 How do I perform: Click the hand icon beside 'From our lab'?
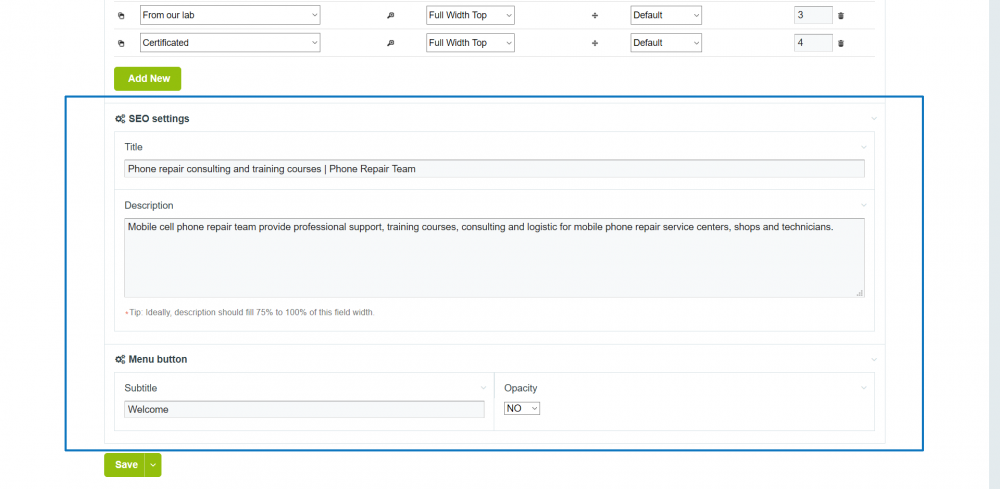tap(122, 16)
